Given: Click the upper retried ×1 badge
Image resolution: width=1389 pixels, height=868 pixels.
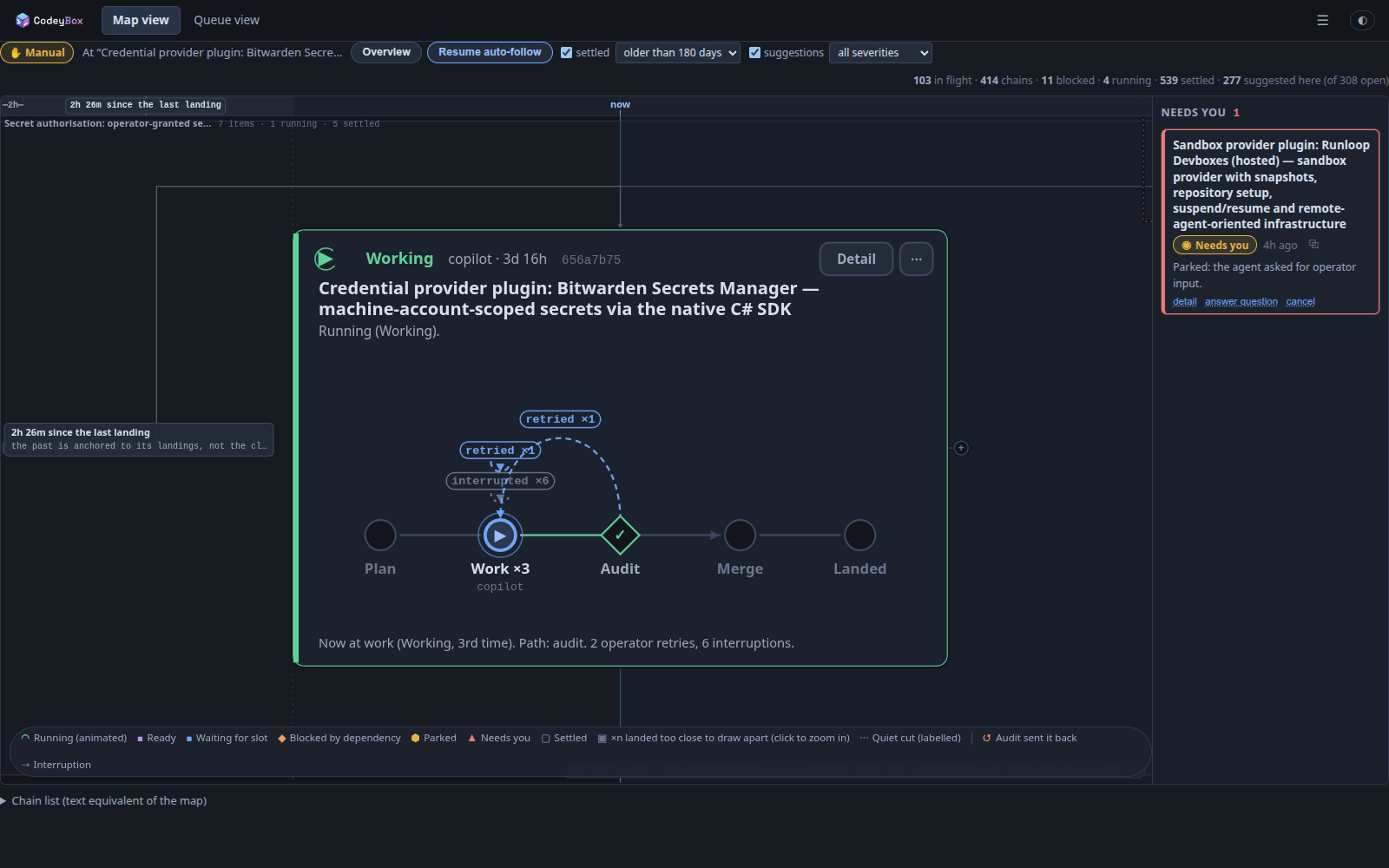Looking at the screenshot, I should tap(560, 419).
